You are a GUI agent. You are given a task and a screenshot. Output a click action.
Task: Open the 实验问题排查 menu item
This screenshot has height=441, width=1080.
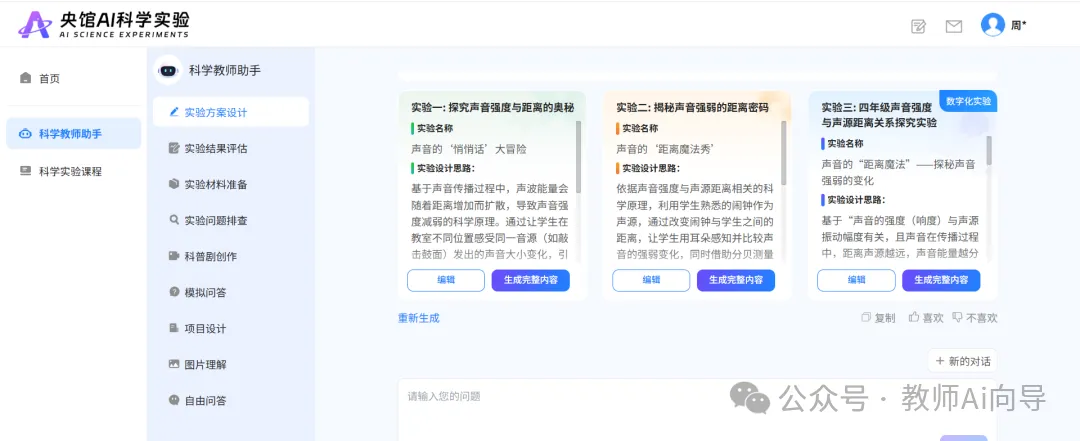click(x=231, y=220)
